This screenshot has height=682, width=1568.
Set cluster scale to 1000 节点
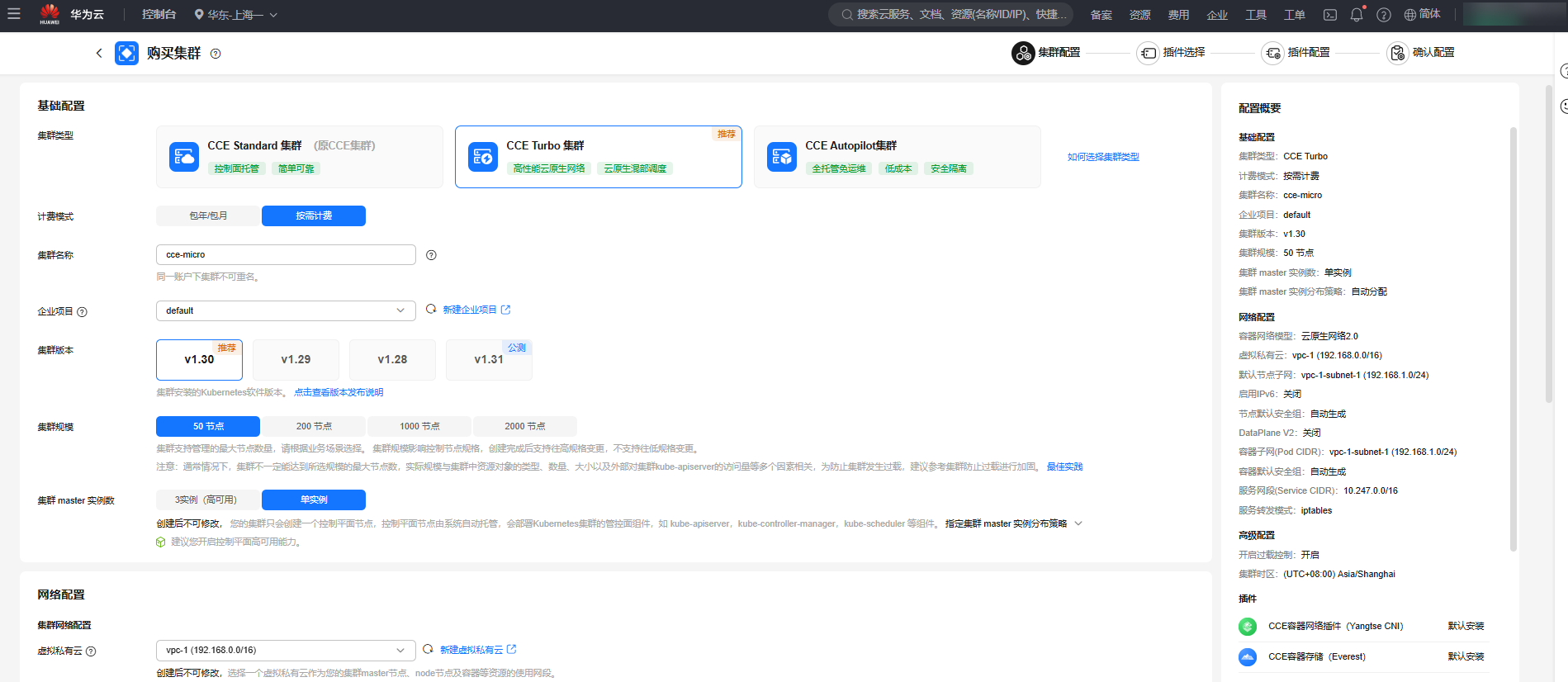pos(419,426)
